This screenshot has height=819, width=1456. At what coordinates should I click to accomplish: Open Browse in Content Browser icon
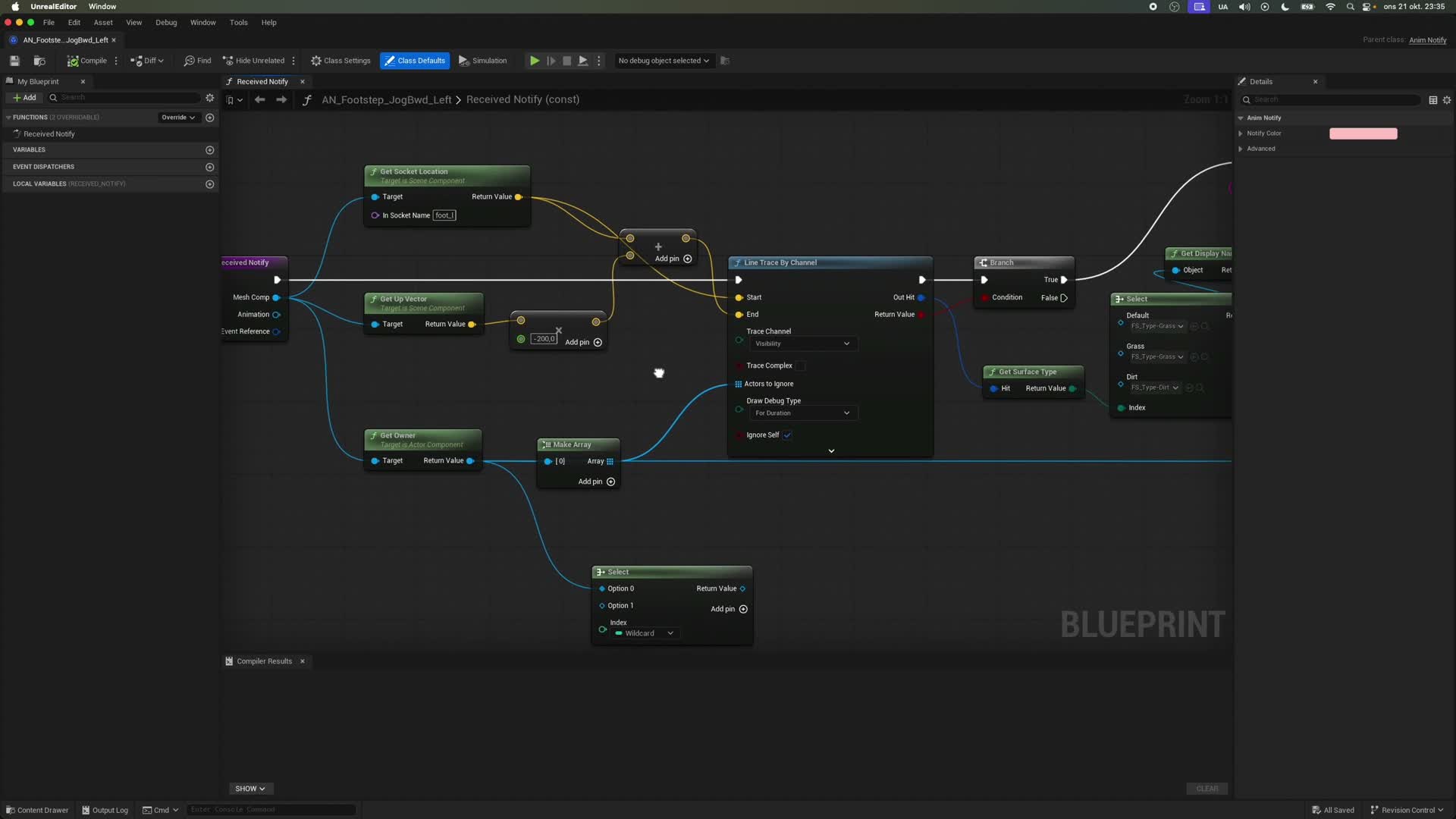coord(39,61)
